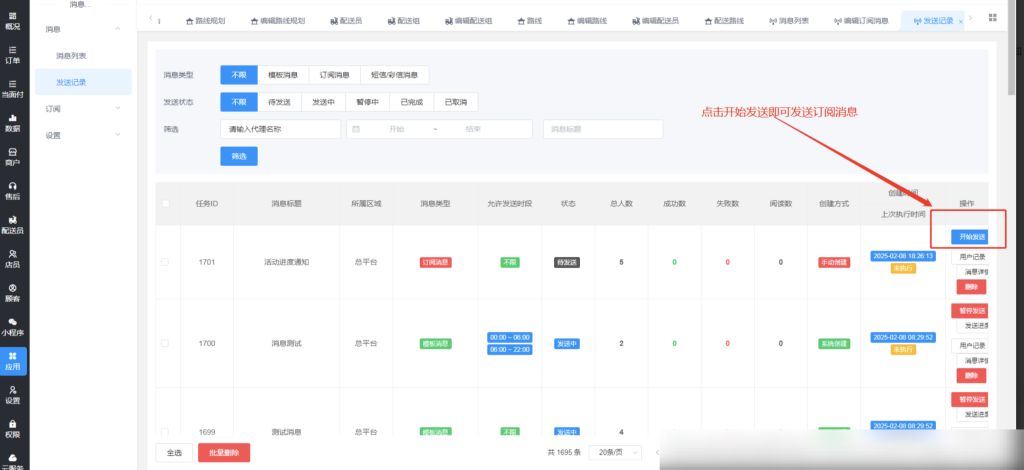Click the 消息标题 input field
1024x470 pixels.
coord(602,129)
